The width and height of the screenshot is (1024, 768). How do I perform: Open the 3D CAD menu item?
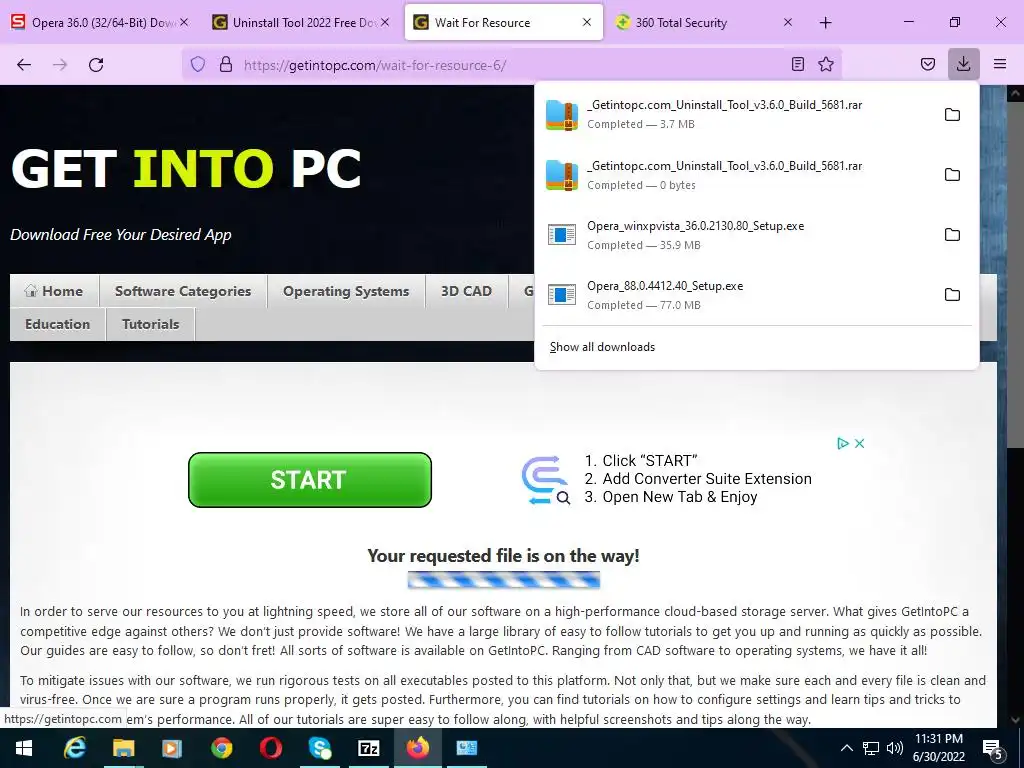[466, 291]
